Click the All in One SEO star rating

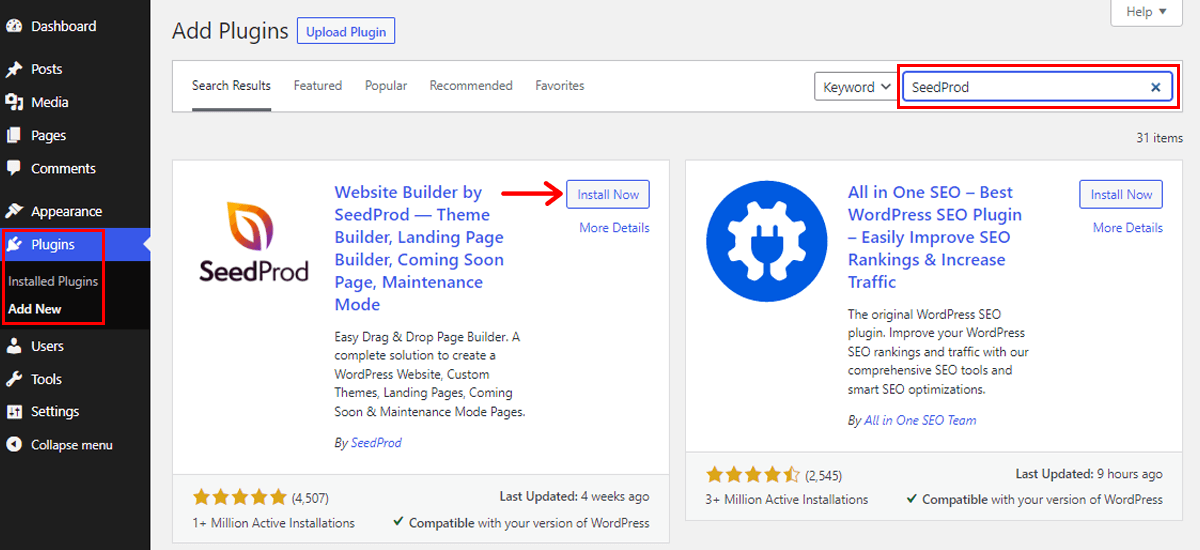click(x=753, y=474)
